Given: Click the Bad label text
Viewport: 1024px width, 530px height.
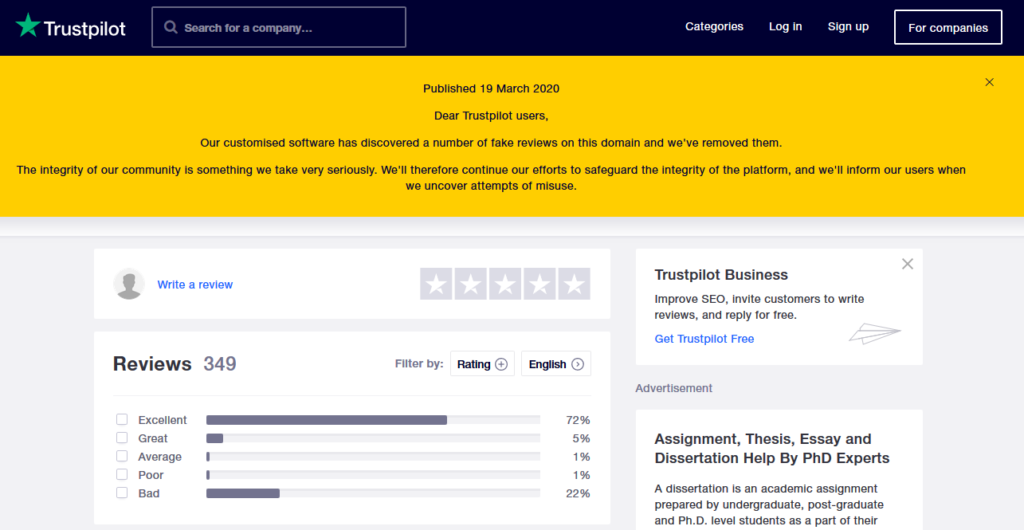Looking at the screenshot, I should (148, 493).
